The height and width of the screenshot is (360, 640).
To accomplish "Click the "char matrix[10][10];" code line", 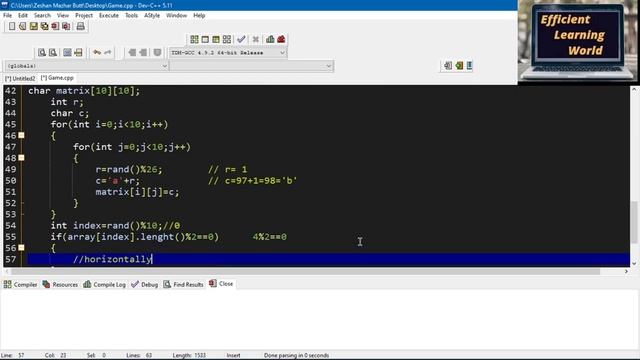I will click(84, 91).
